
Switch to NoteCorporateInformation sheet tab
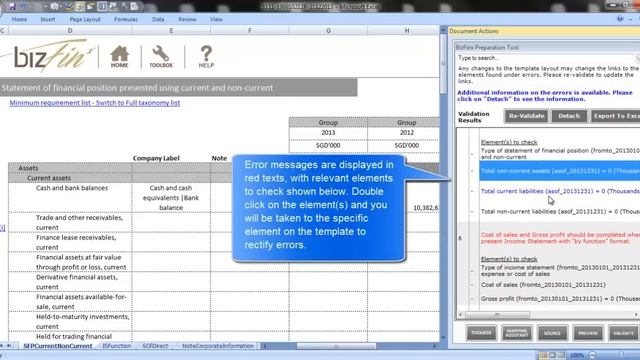click(218, 346)
